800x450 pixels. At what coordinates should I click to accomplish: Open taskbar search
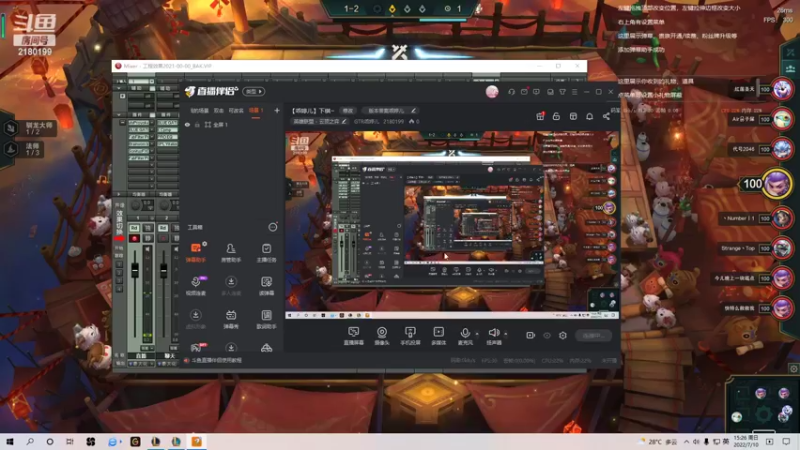30,441
